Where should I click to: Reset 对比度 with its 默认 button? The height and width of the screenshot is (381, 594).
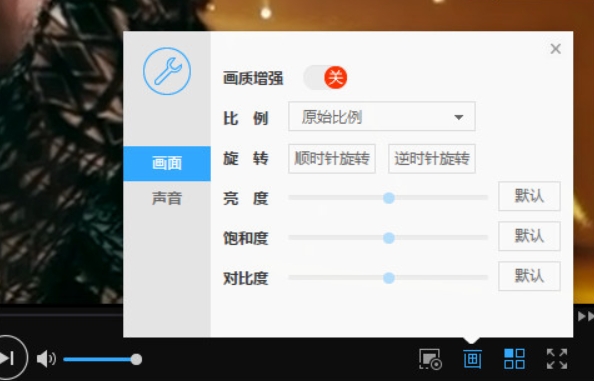529,276
